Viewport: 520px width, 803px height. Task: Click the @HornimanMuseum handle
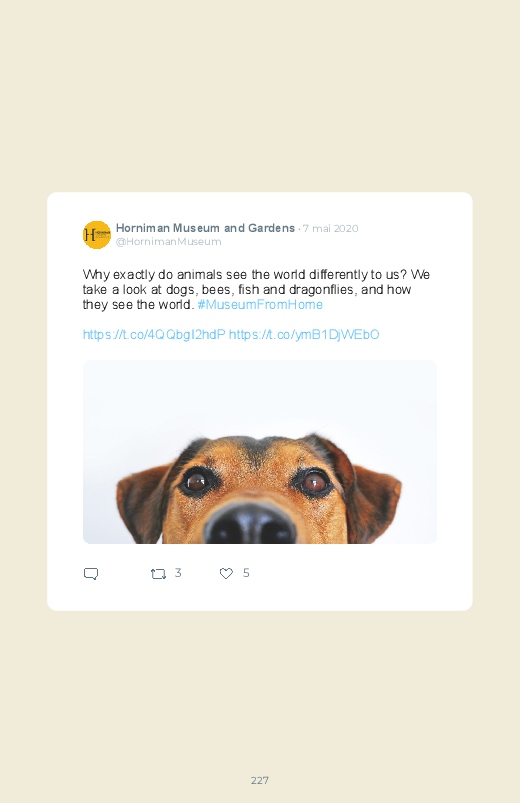pyautogui.click(x=169, y=242)
